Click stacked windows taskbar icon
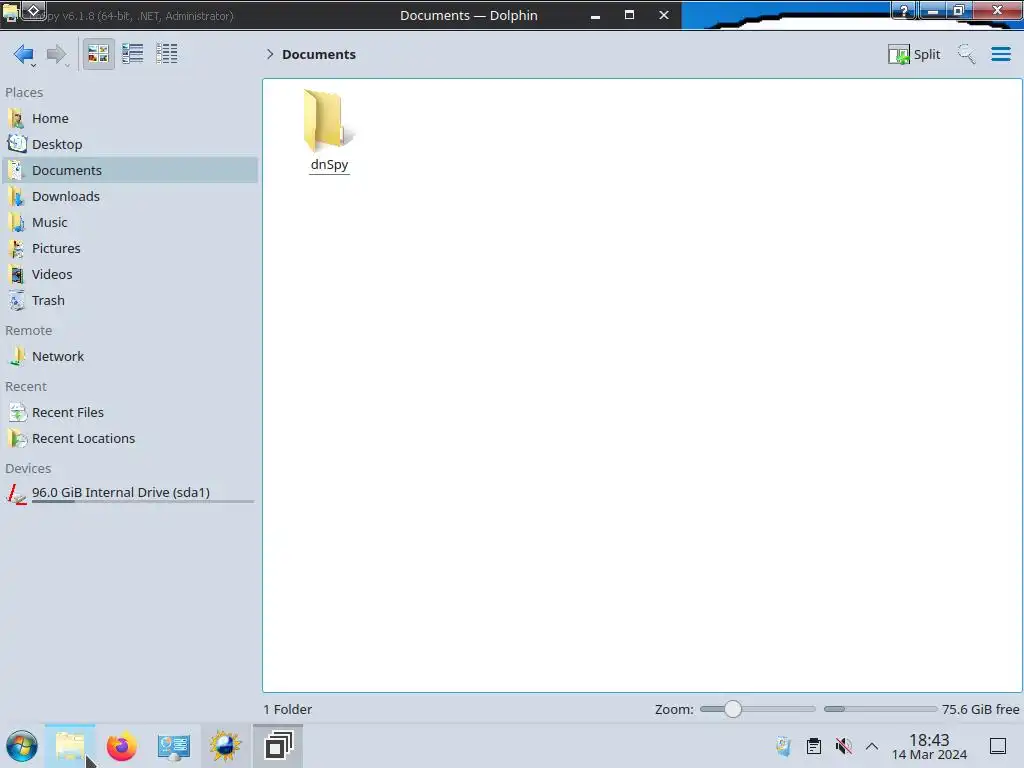This screenshot has height=768, width=1024. coord(278,746)
